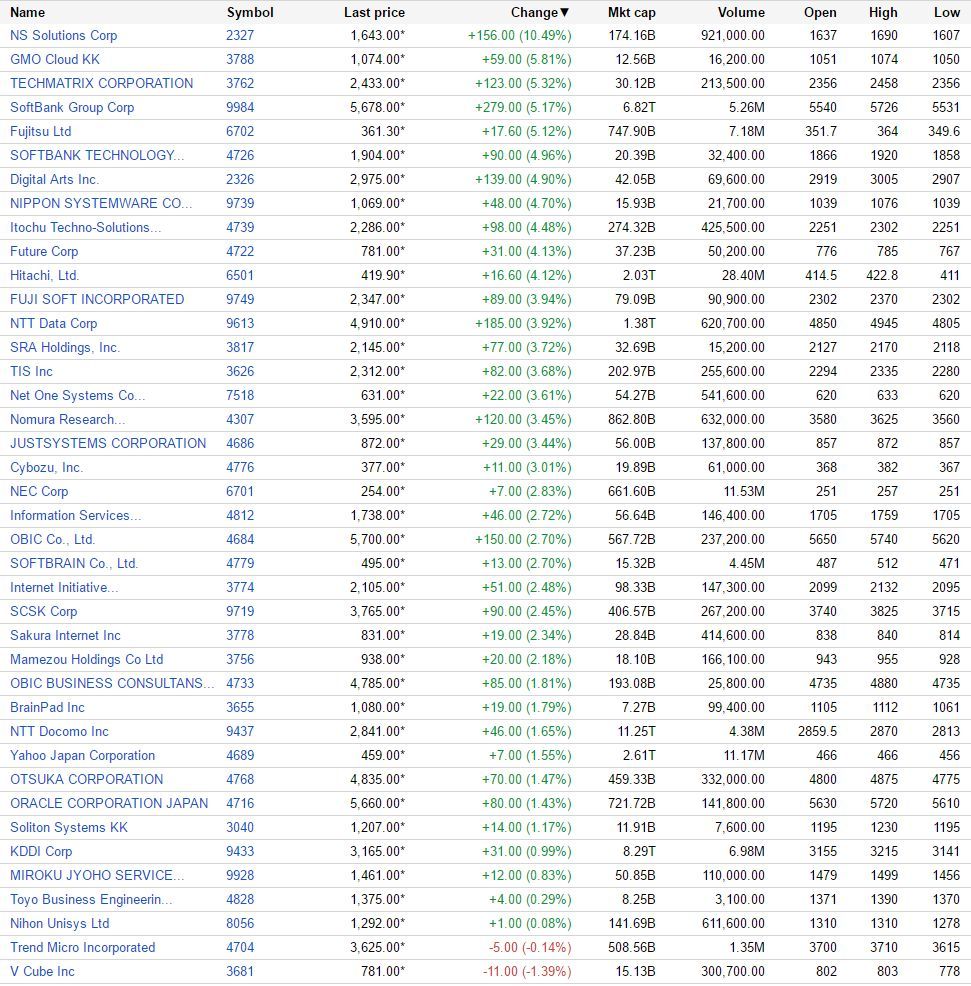Viewport: 971px width, 986px height.
Task: Open SOFTBANK TECHNOLOGY... link
Action: click(x=97, y=155)
